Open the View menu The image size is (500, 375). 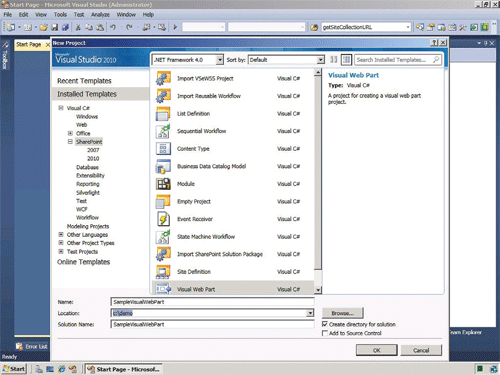coord(41,15)
